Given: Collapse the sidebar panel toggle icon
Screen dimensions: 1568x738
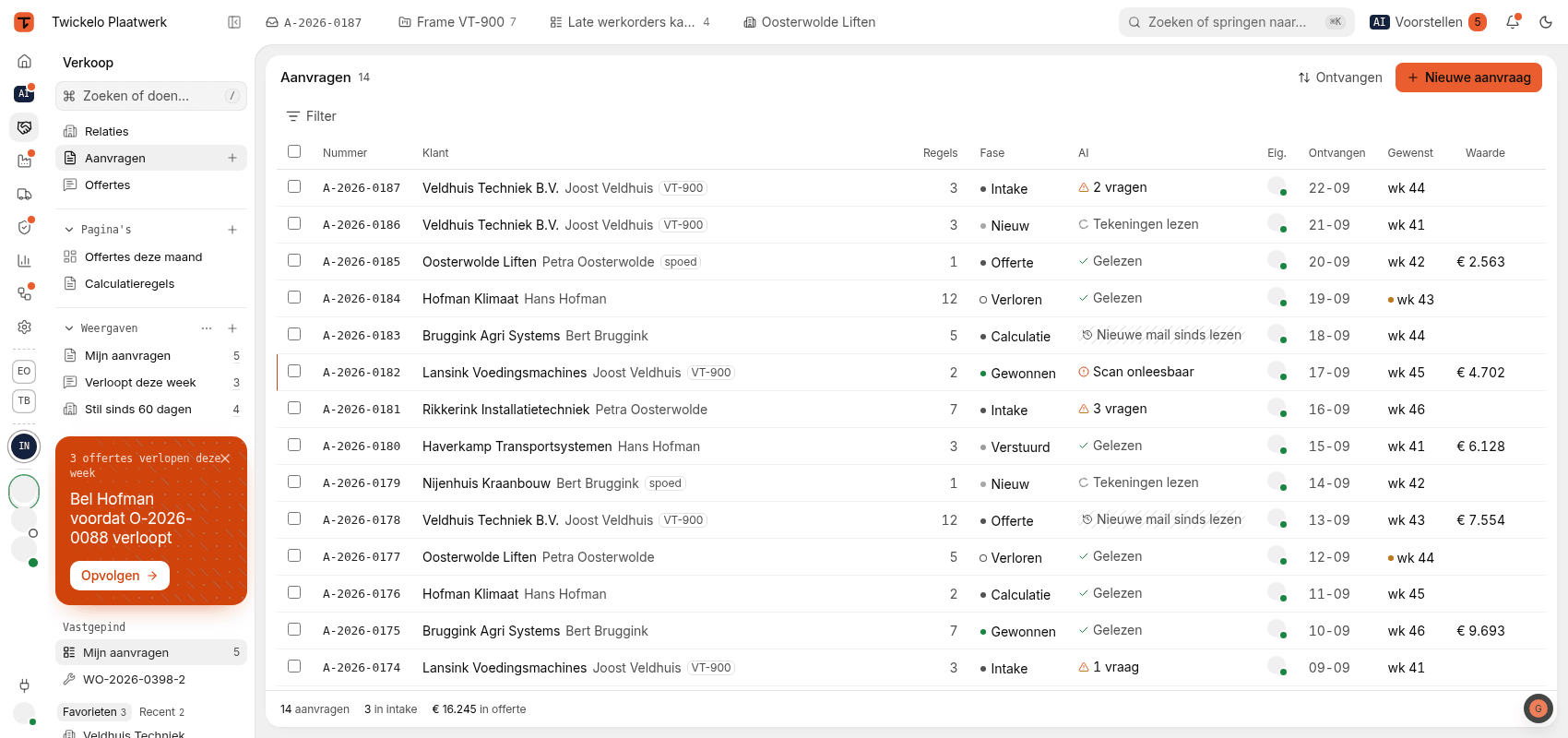Looking at the screenshot, I should tap(234, 22).
